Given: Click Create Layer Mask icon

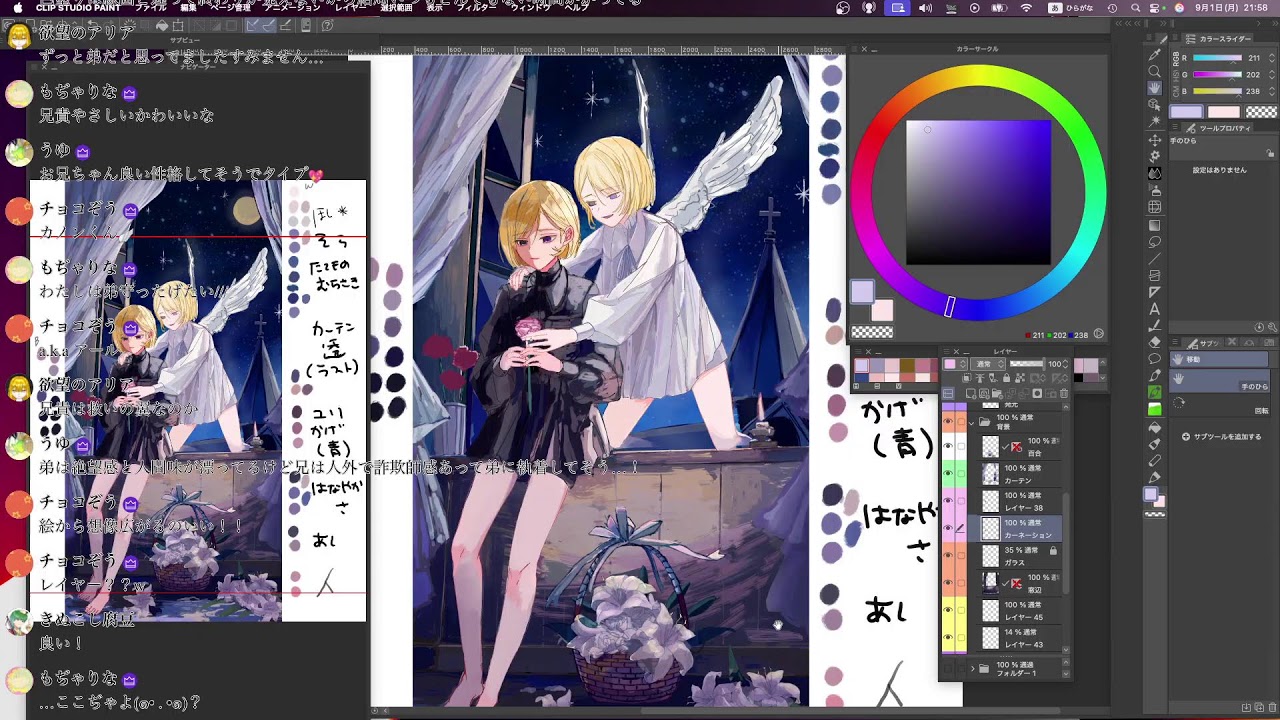Looking at the screenshot, I should click(x=1037, y=393).
